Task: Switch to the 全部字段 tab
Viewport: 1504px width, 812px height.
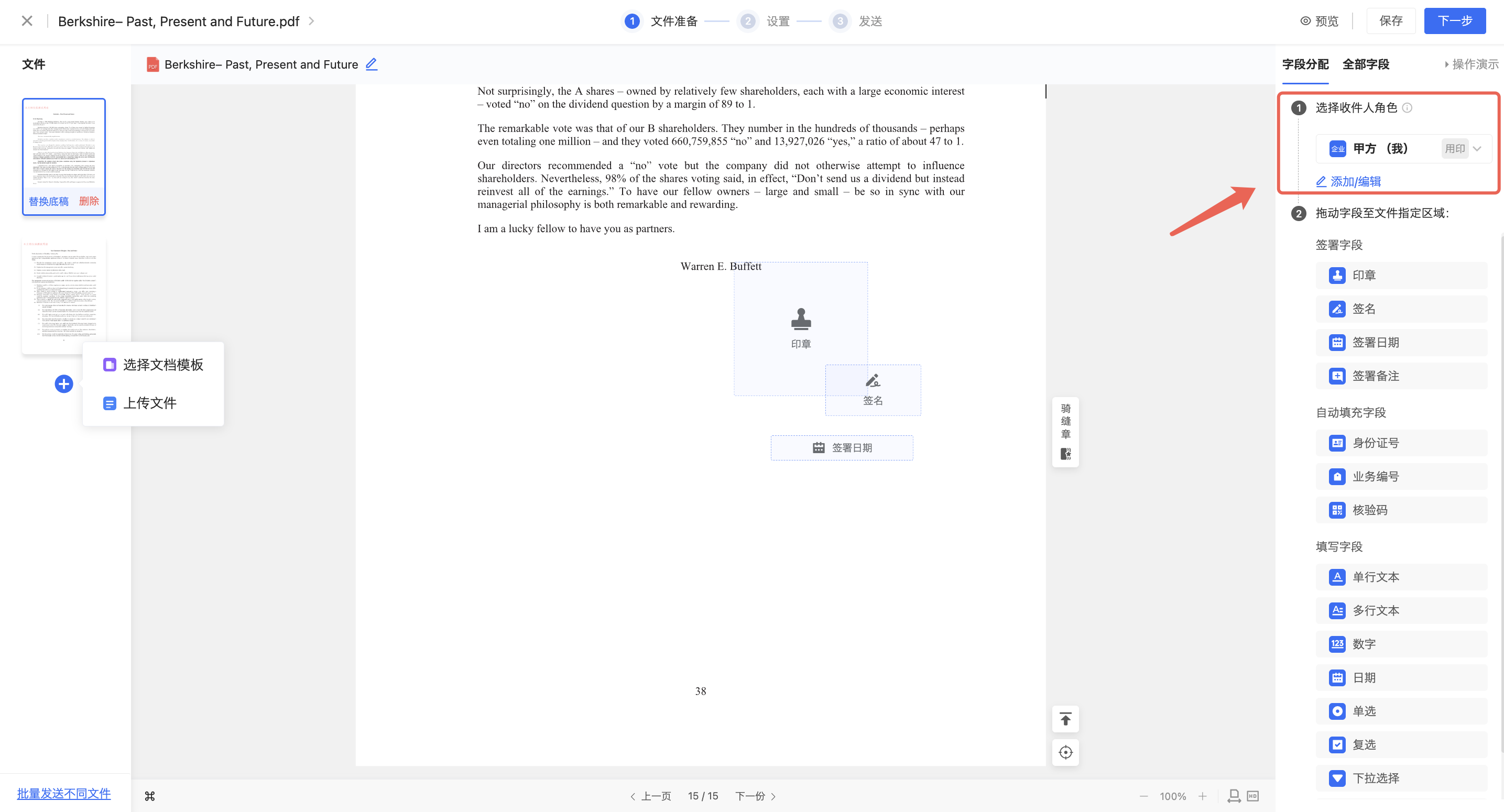Action: click(x=1366, y=64)
